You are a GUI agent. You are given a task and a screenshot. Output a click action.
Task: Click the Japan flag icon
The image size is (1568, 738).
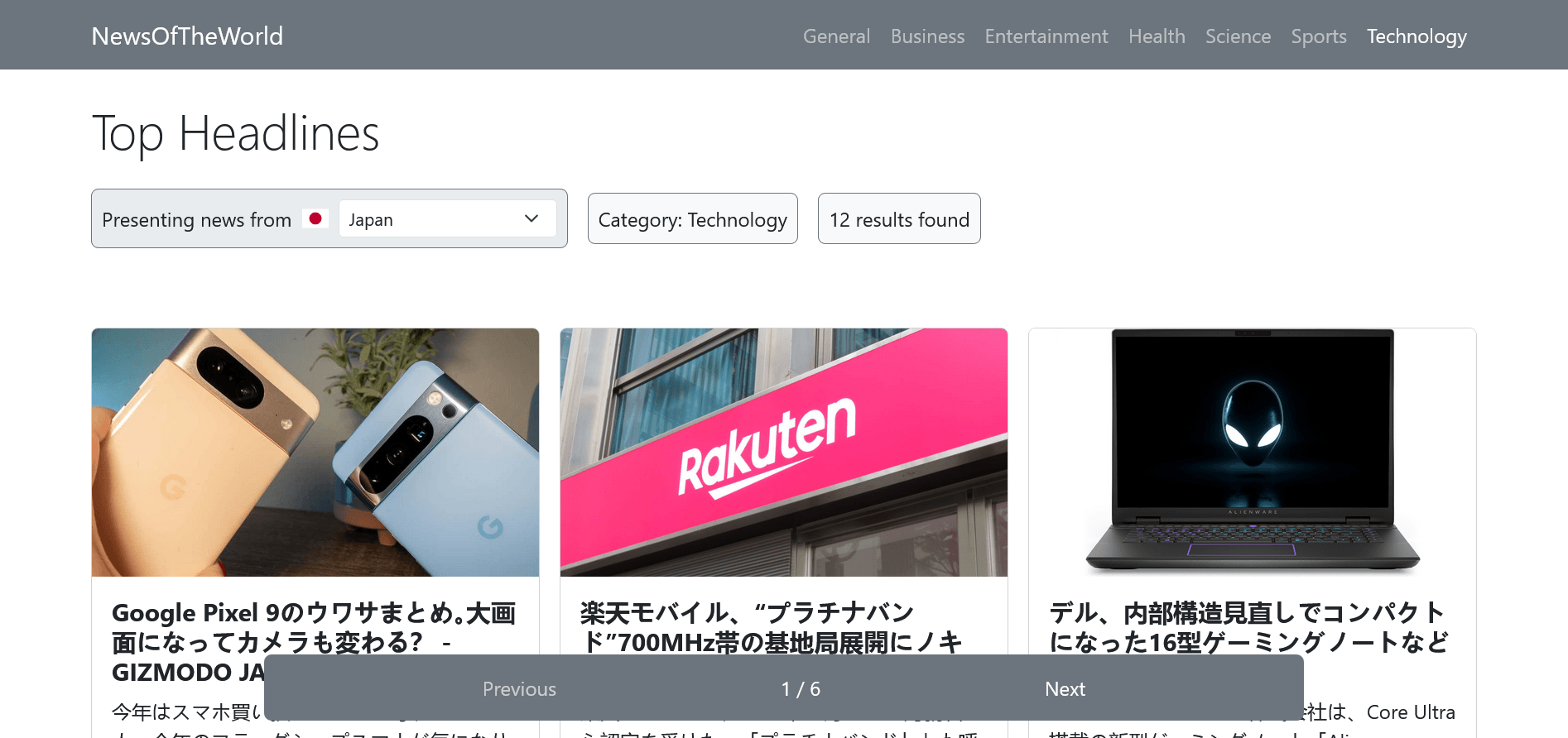coord(315,218)
